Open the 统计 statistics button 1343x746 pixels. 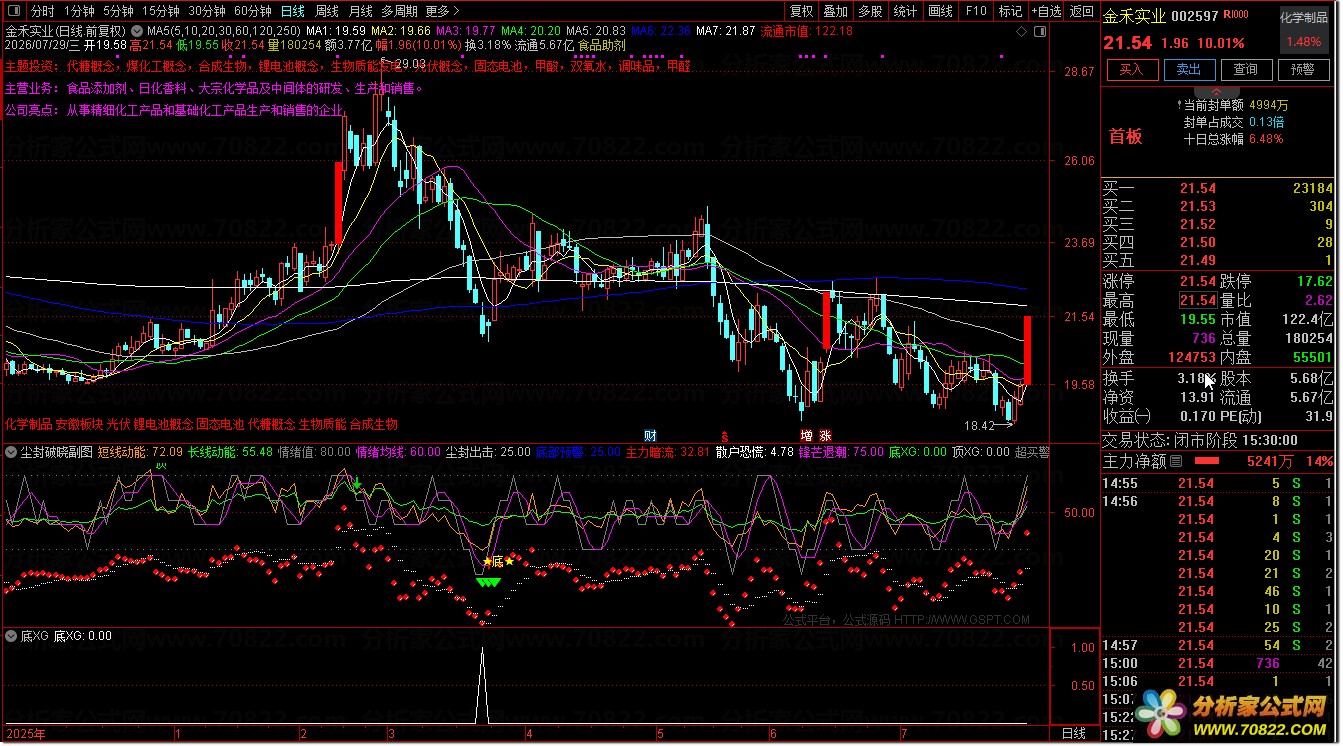(x=905, y=11)
